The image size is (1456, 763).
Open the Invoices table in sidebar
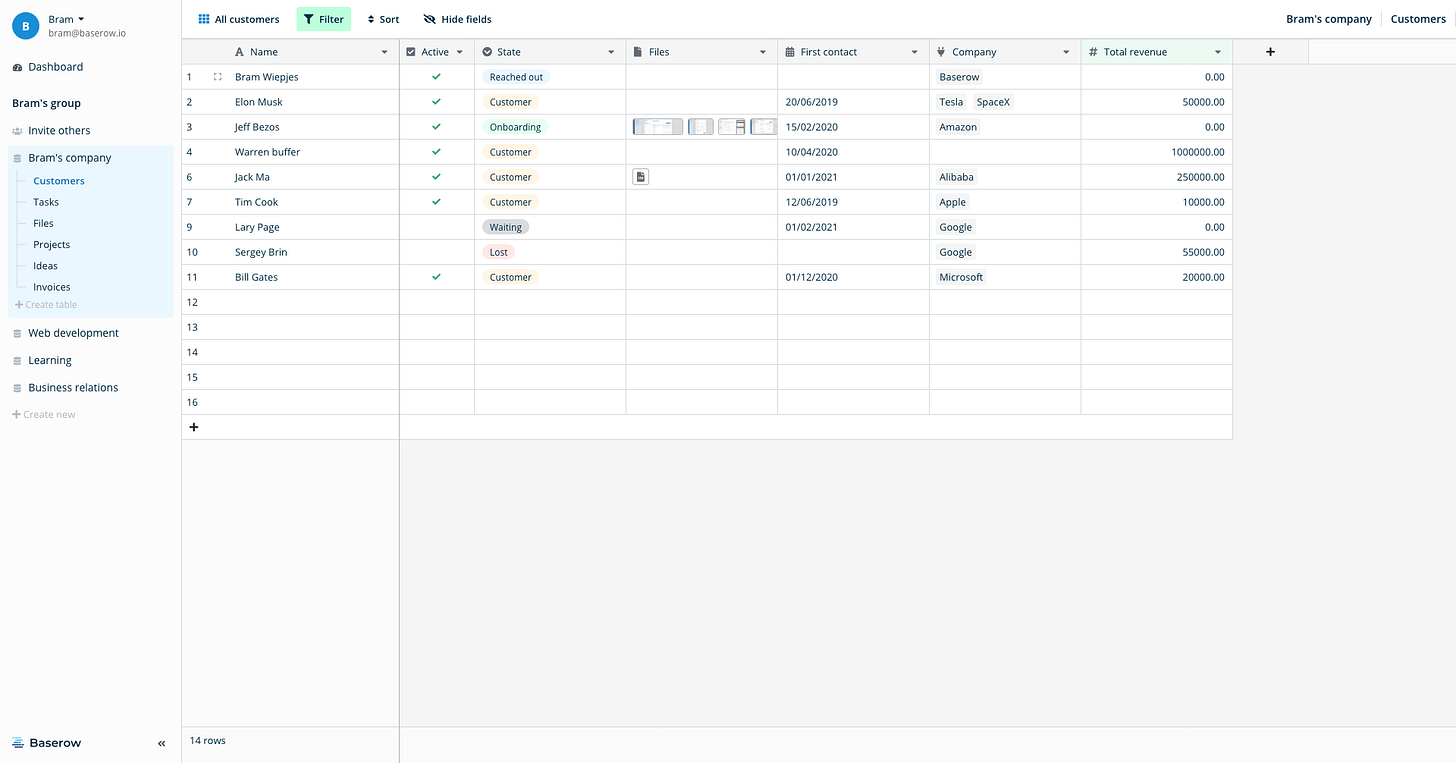(52, 287)
